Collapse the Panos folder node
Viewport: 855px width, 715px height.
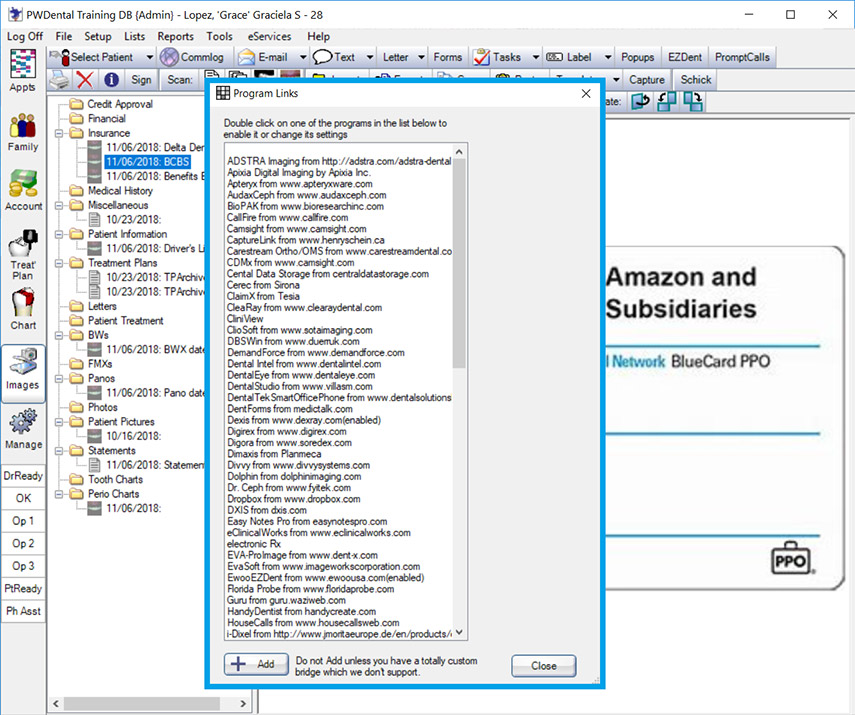coord(59,378)
